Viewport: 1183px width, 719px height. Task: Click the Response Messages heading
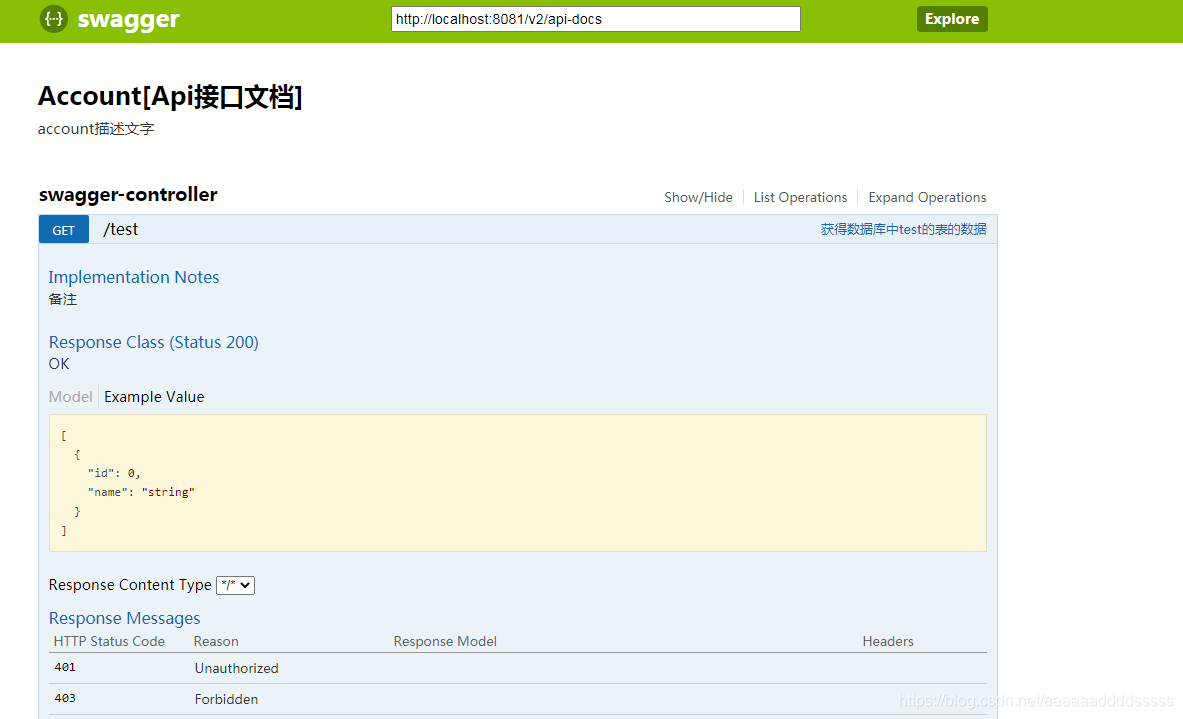tap(124, 619)
